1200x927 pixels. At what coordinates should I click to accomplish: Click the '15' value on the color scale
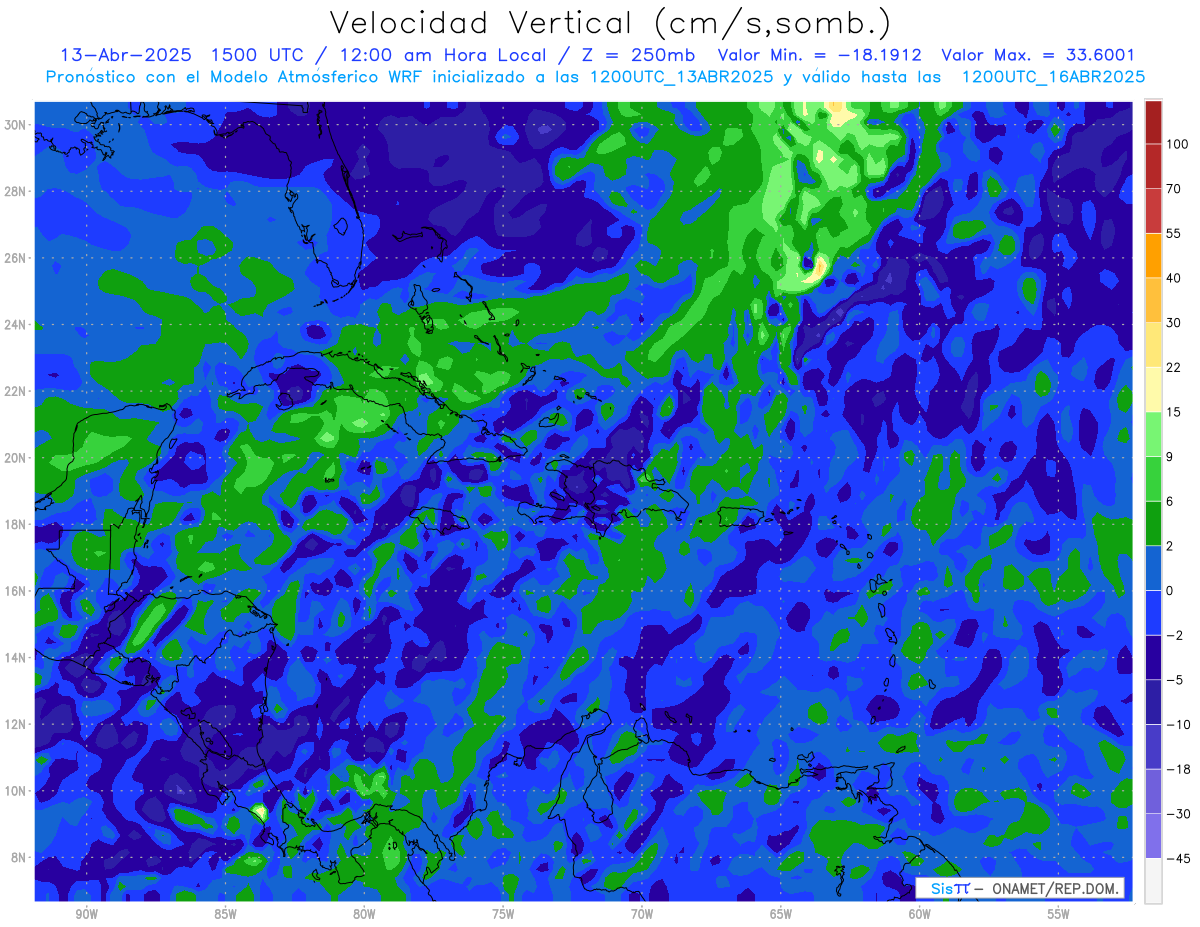pos(1174,412)
